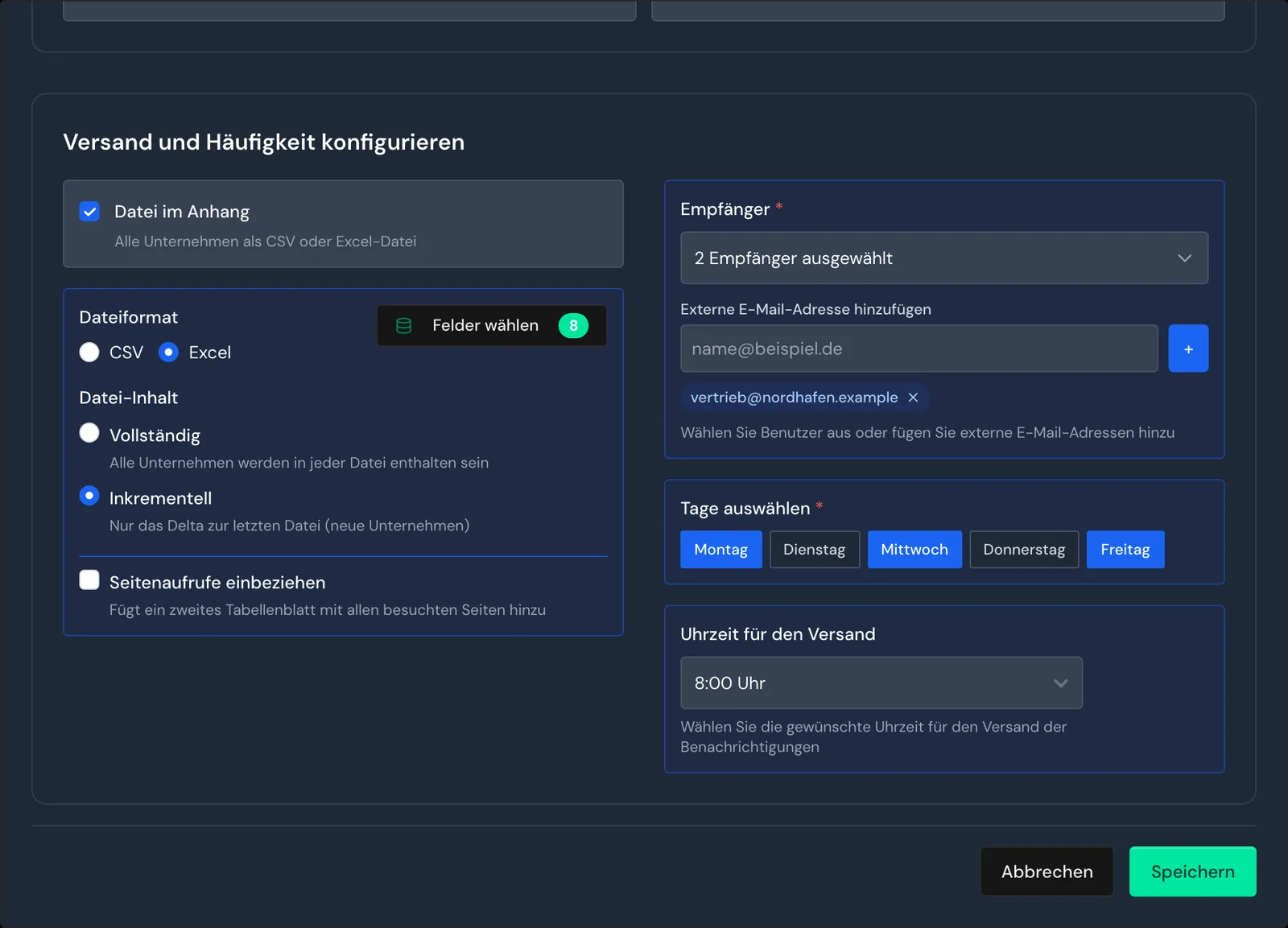Click the Seitenaufrufe einbeziehen label
Image resolution: width=1288 pixels, height=928 pixels.
217,583
